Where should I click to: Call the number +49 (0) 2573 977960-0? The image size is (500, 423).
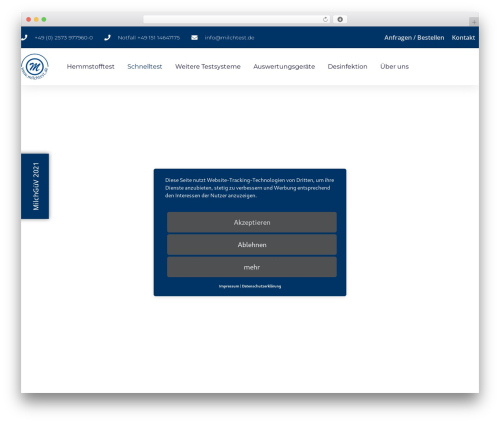pyautogui.click(x=64, y=38)
